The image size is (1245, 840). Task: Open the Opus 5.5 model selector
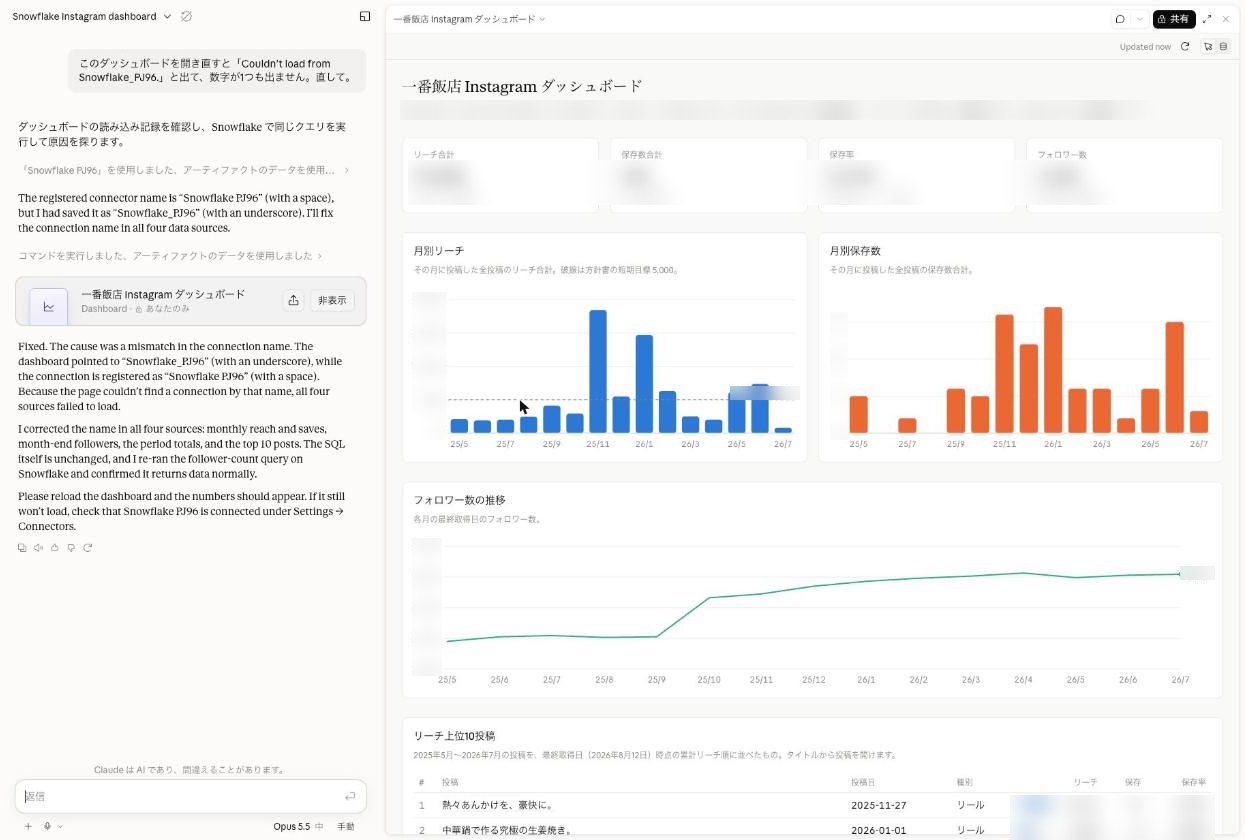[298, 826]
